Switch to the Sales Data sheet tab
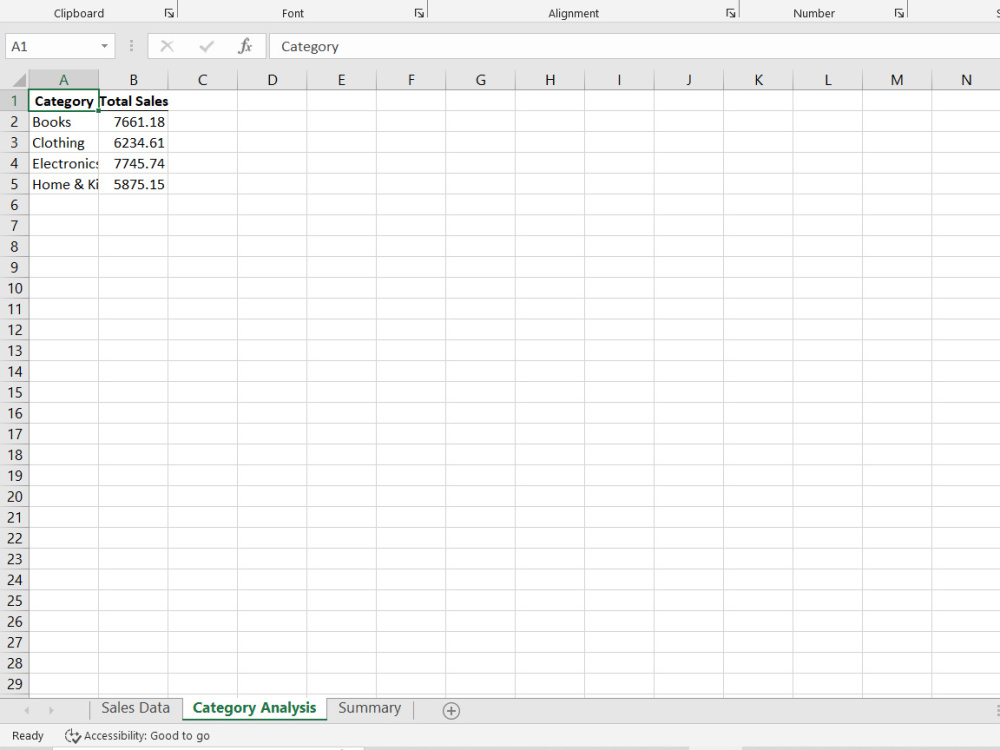The height and width of the screenshot is (750, 1000). [x=136, y=708]
